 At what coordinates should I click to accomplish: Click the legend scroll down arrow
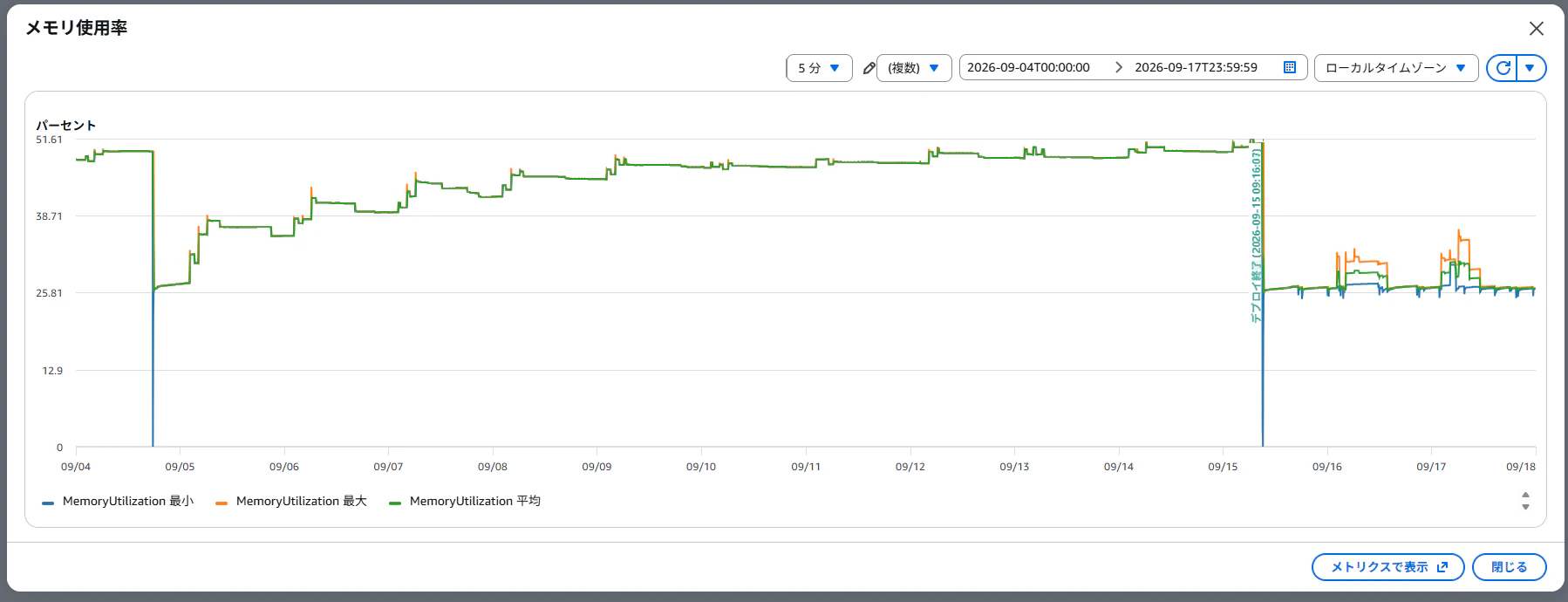click(1525, 506)
